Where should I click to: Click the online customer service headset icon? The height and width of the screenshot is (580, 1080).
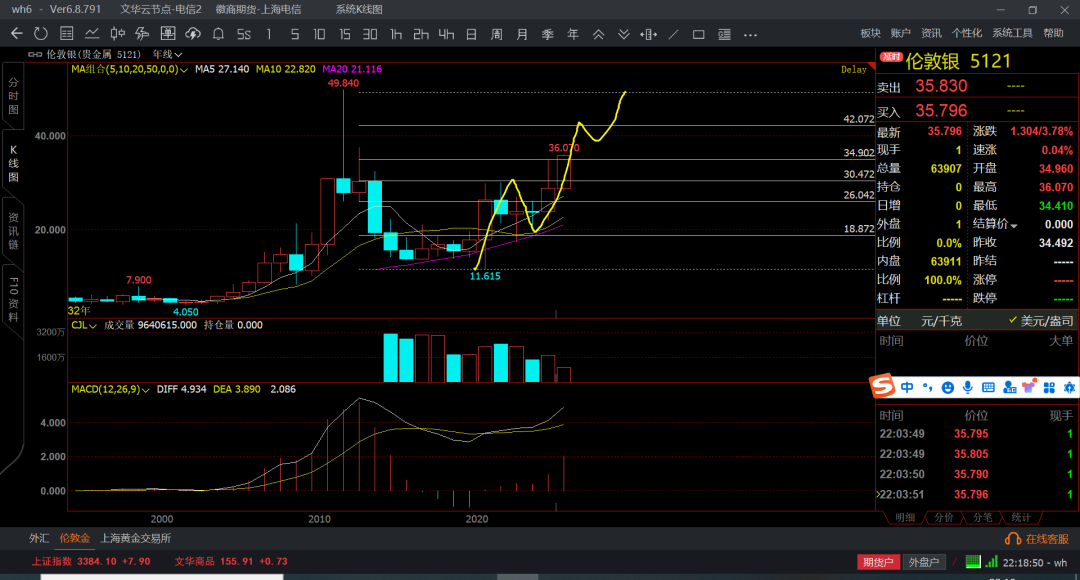1012,539
